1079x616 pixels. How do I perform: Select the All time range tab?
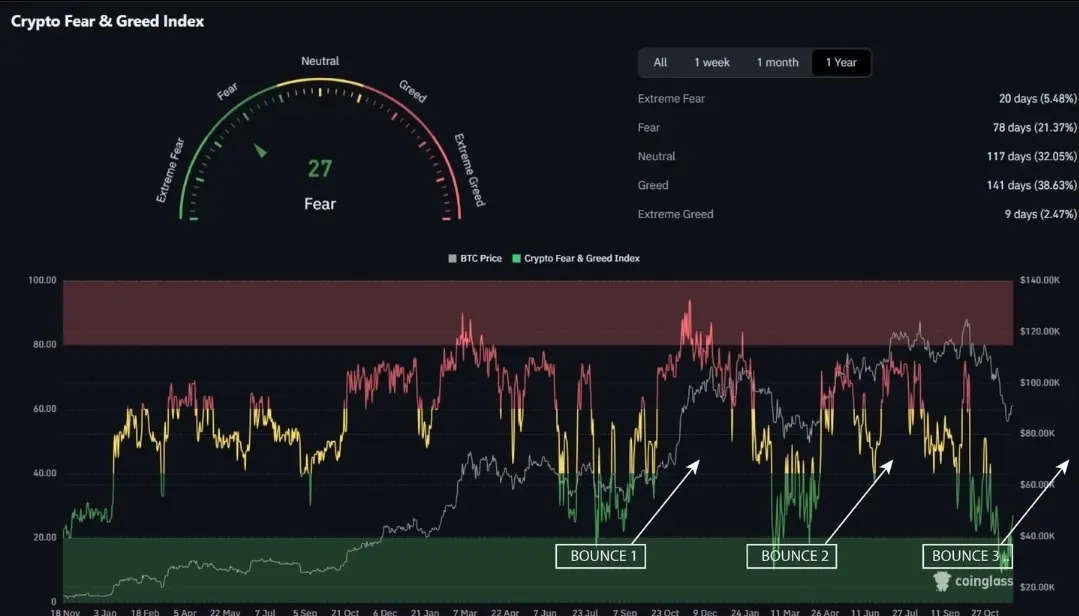click(660, 63)
